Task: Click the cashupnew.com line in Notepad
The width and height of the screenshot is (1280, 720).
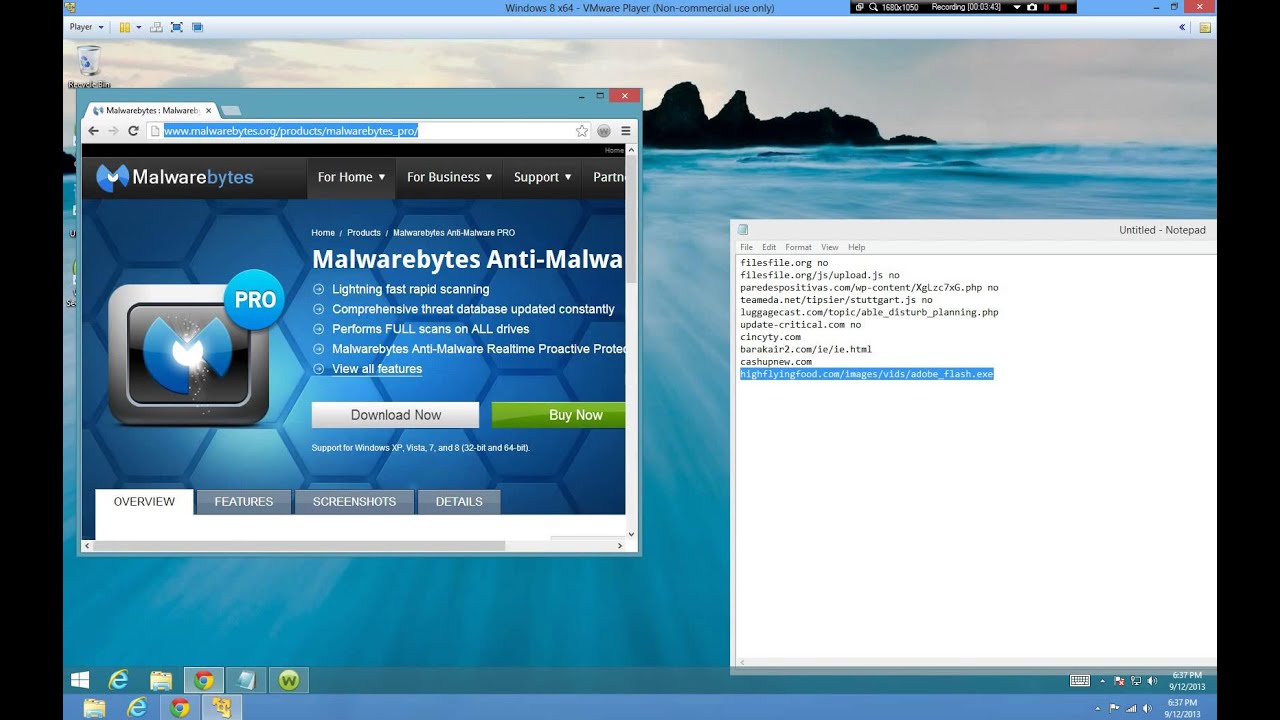Action: coord(776,362)
